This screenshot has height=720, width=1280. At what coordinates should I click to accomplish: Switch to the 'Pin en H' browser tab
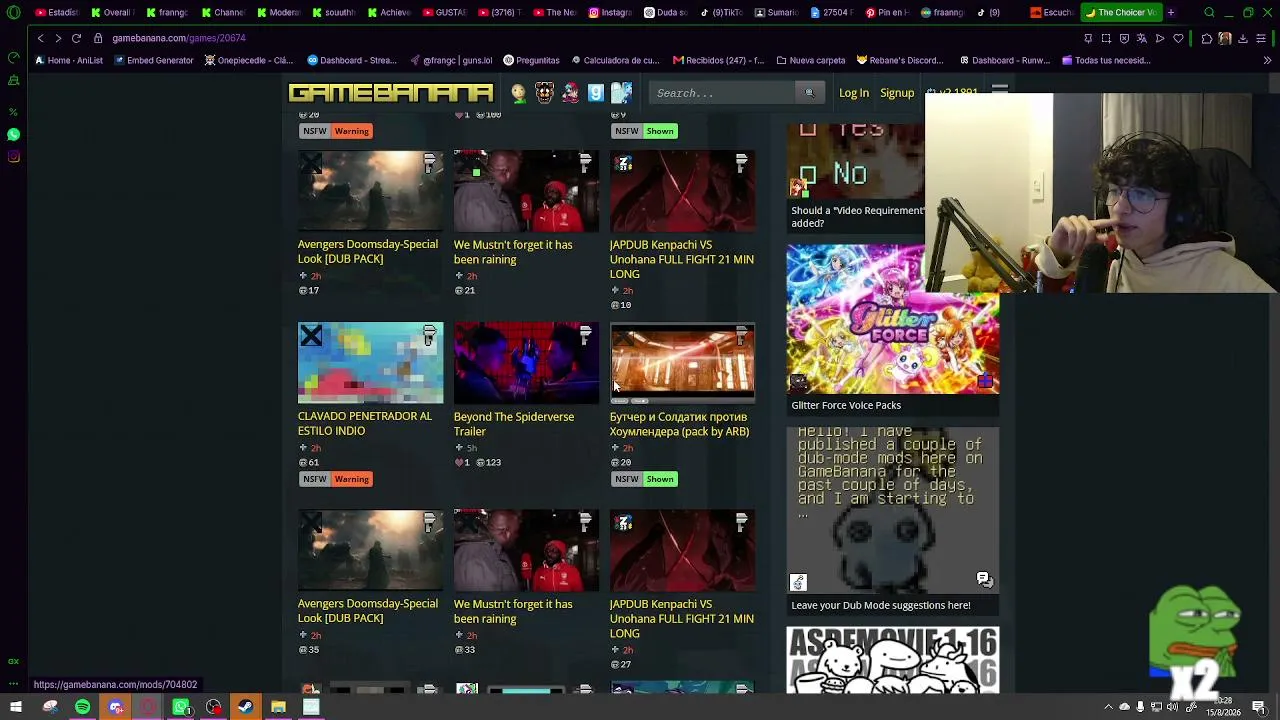coord(888,12)
